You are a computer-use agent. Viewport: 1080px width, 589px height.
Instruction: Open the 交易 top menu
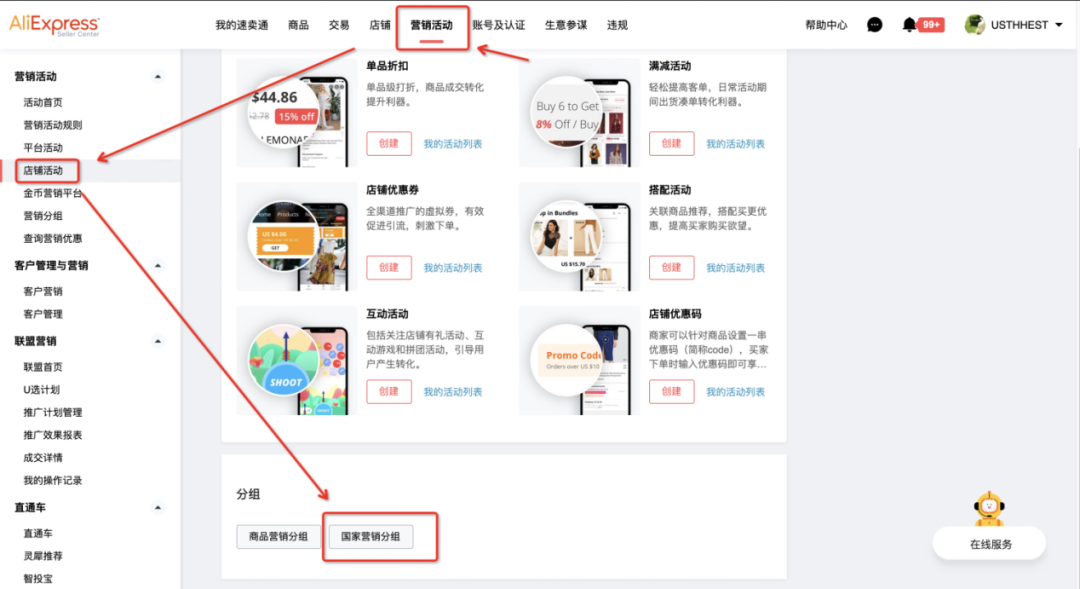click(x=339, y=25)
